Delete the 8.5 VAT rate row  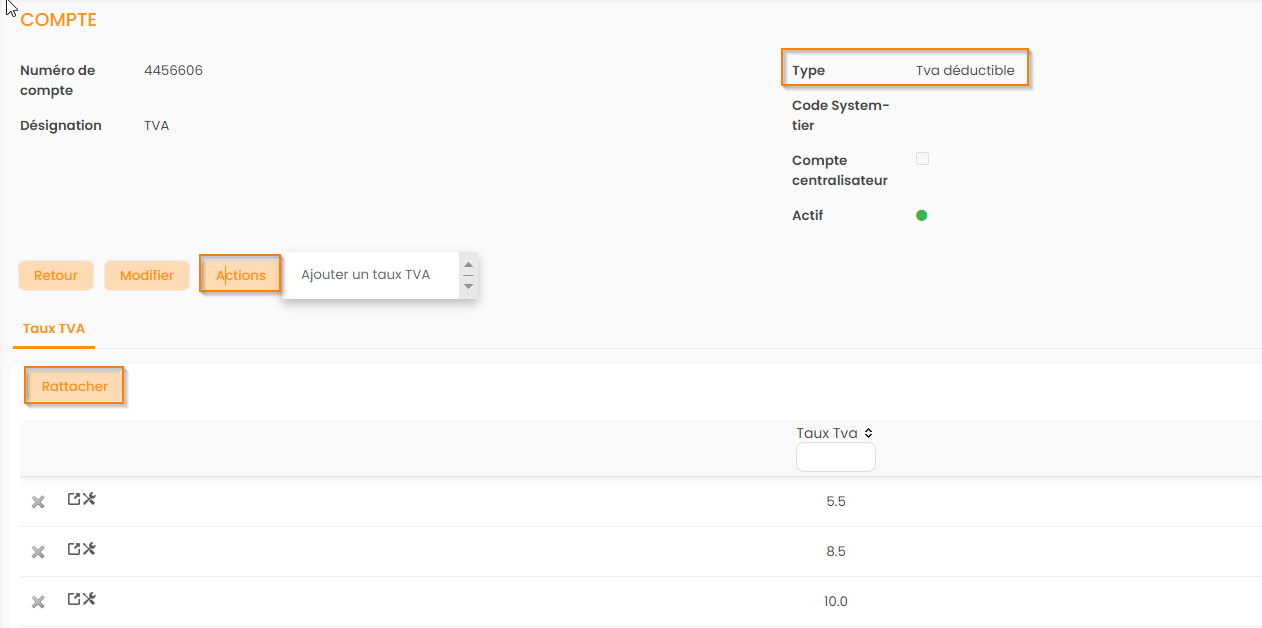point(38,552)
